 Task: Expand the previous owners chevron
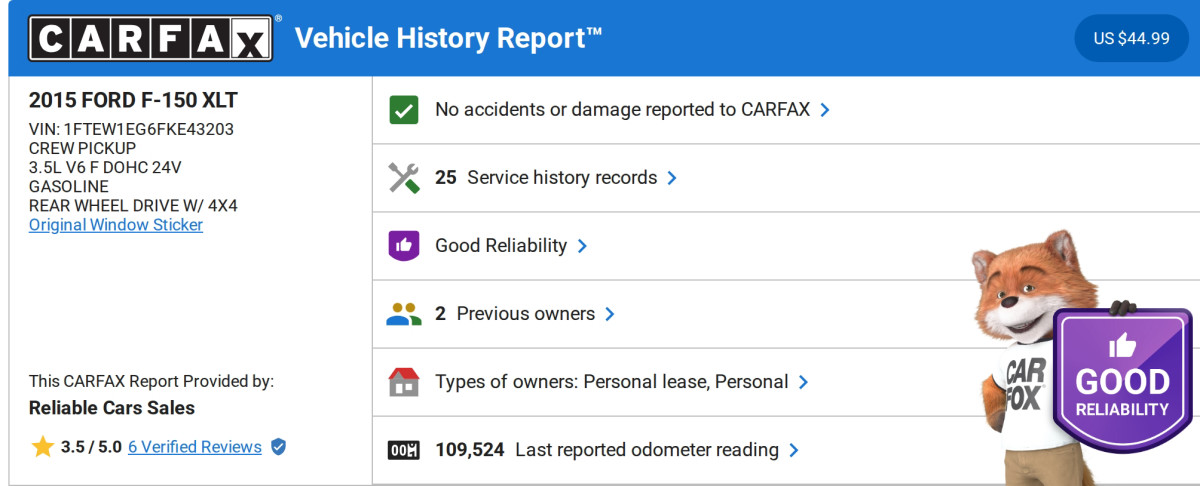point(610,314)
